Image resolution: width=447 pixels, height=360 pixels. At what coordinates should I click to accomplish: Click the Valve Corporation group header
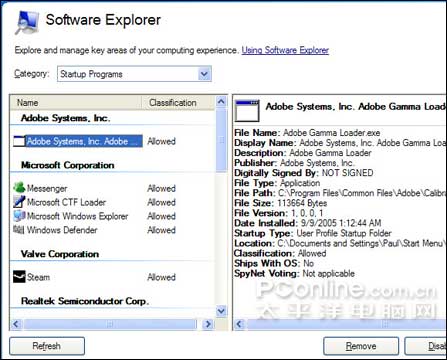click(60, 254)
